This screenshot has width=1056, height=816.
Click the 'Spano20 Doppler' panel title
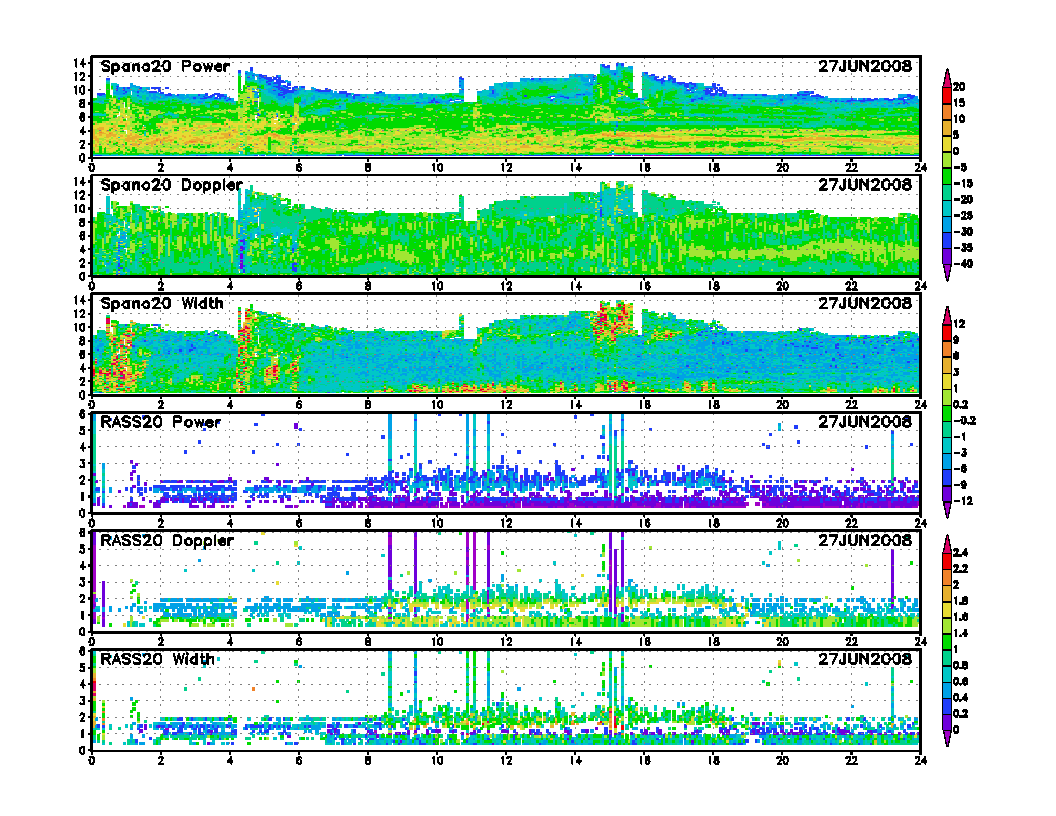pos(171,185)
